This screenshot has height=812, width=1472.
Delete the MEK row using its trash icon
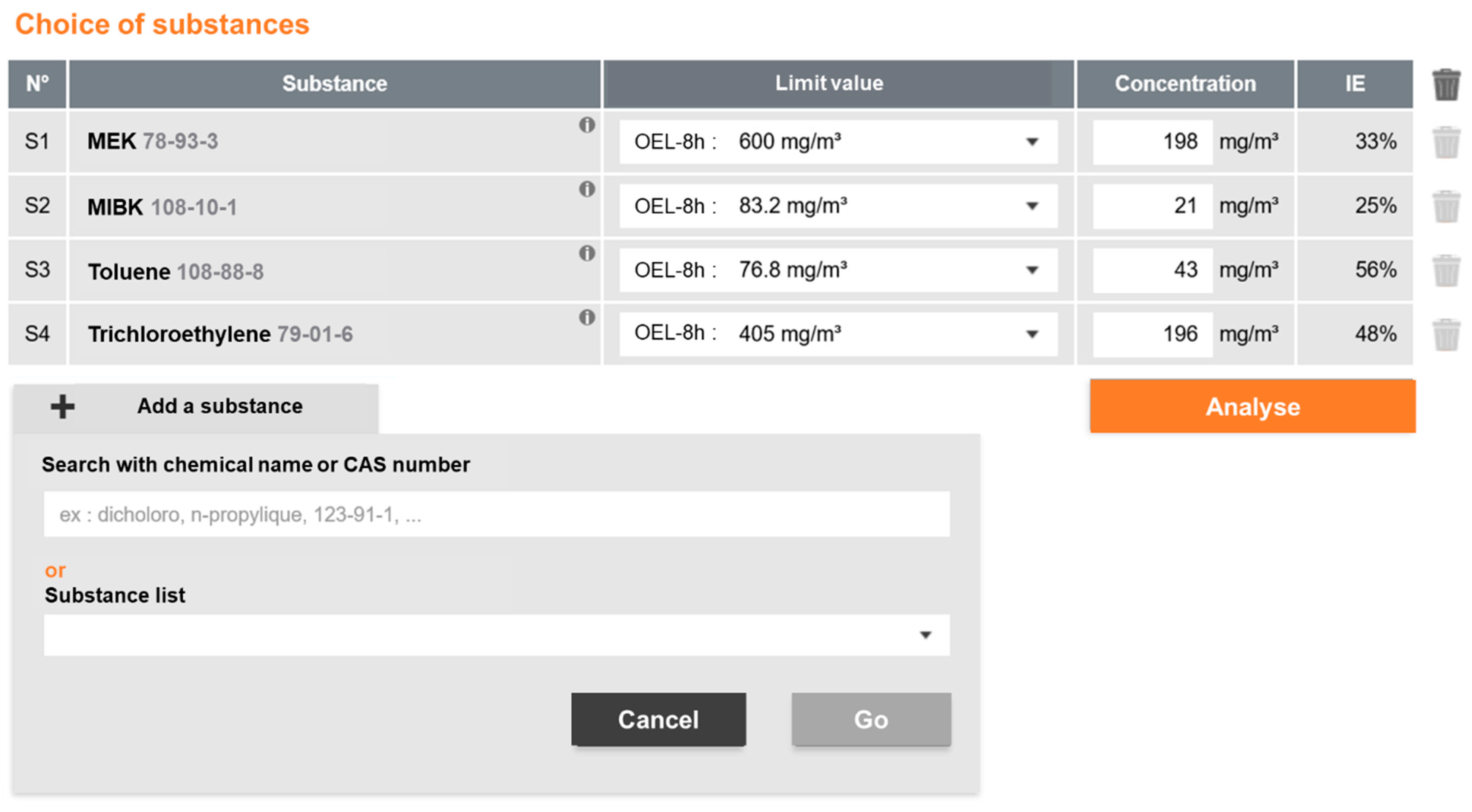pos(1446,142)
